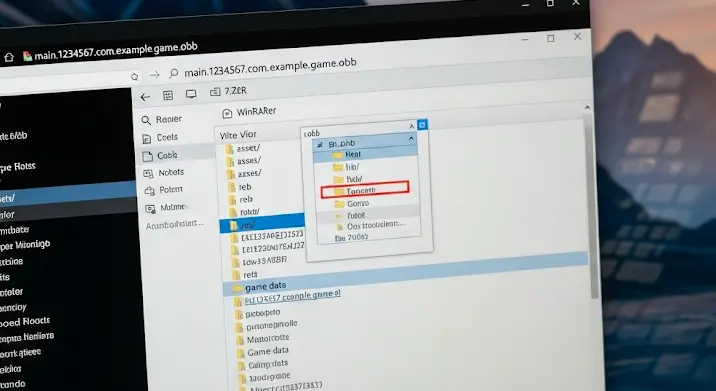Open the gıcbopeto folder

(x=258, y=314)
